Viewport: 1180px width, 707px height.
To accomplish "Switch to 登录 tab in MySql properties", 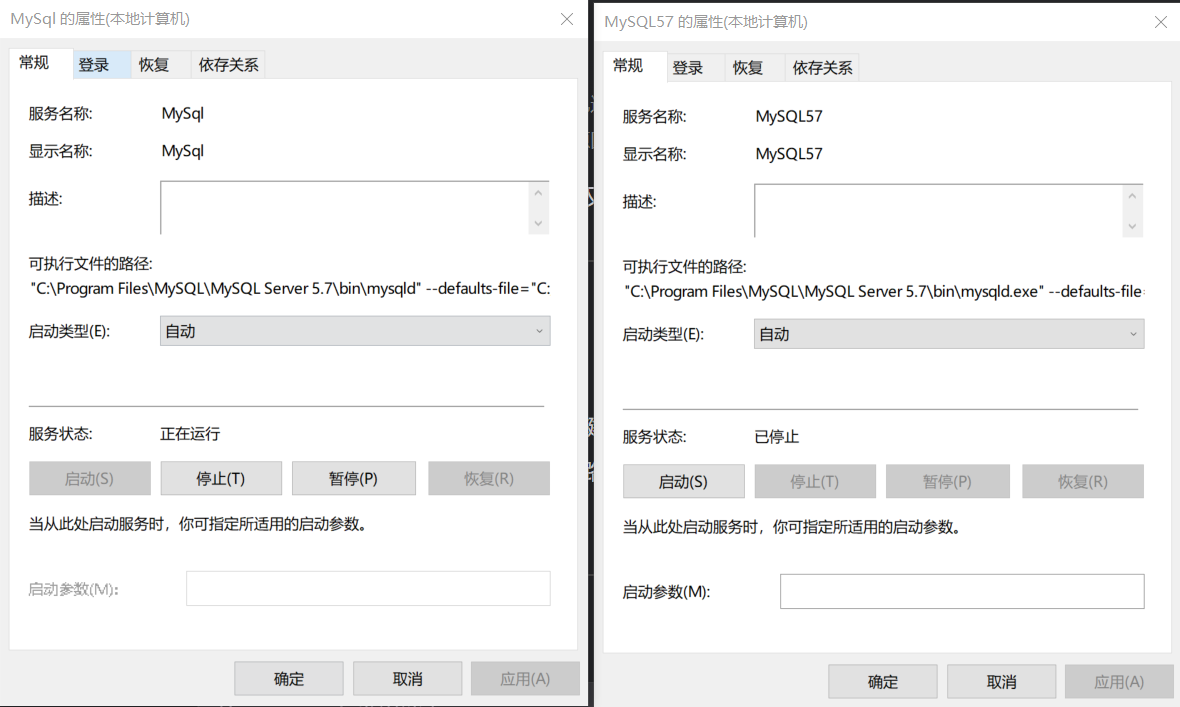I will [102, 65].
